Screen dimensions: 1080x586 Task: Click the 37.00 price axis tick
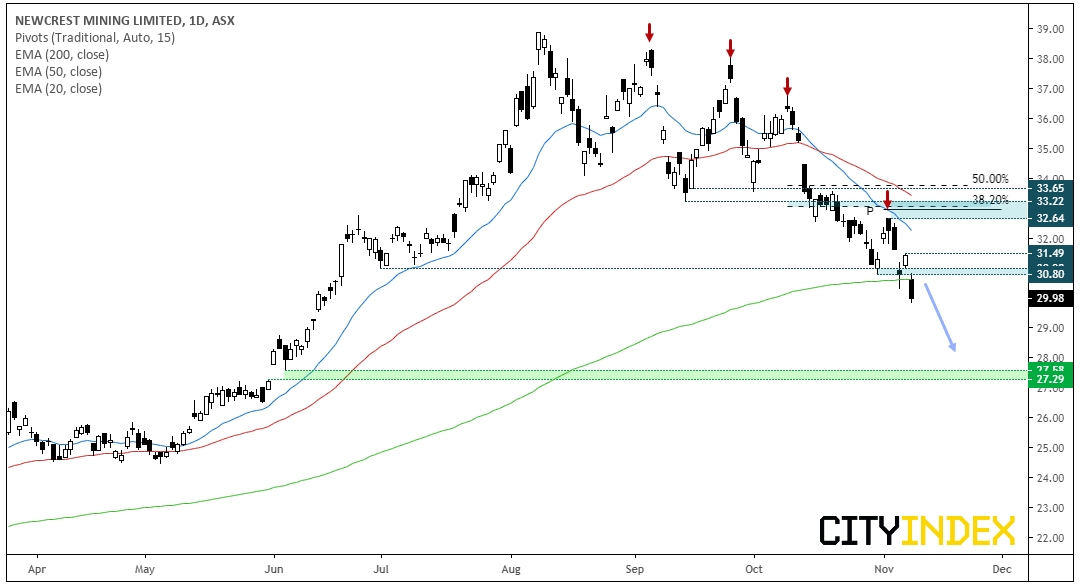1050,90
